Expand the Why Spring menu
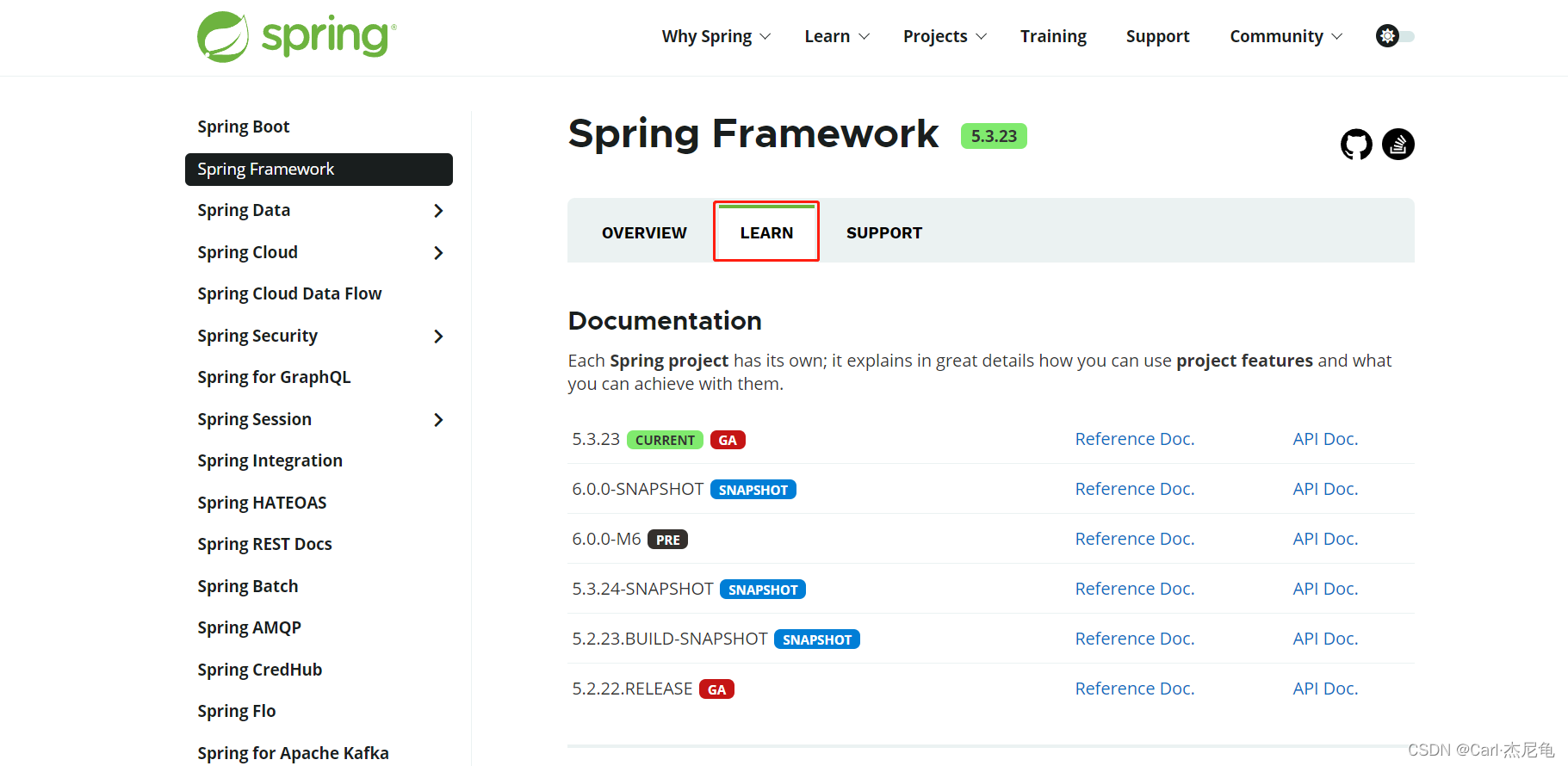 tap(716, 36)
